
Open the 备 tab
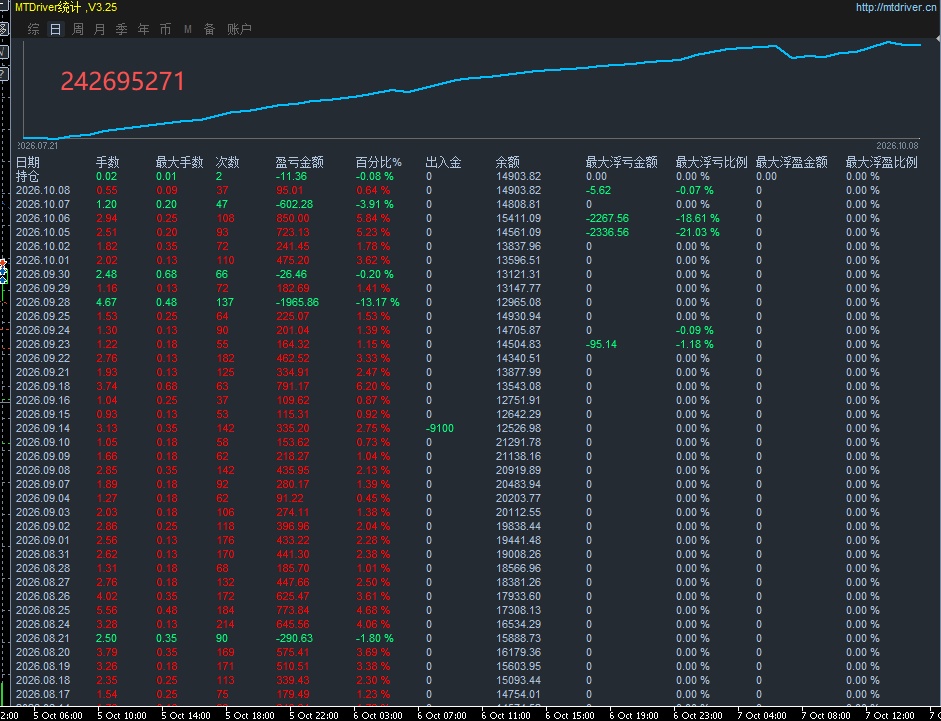[209, 29]
